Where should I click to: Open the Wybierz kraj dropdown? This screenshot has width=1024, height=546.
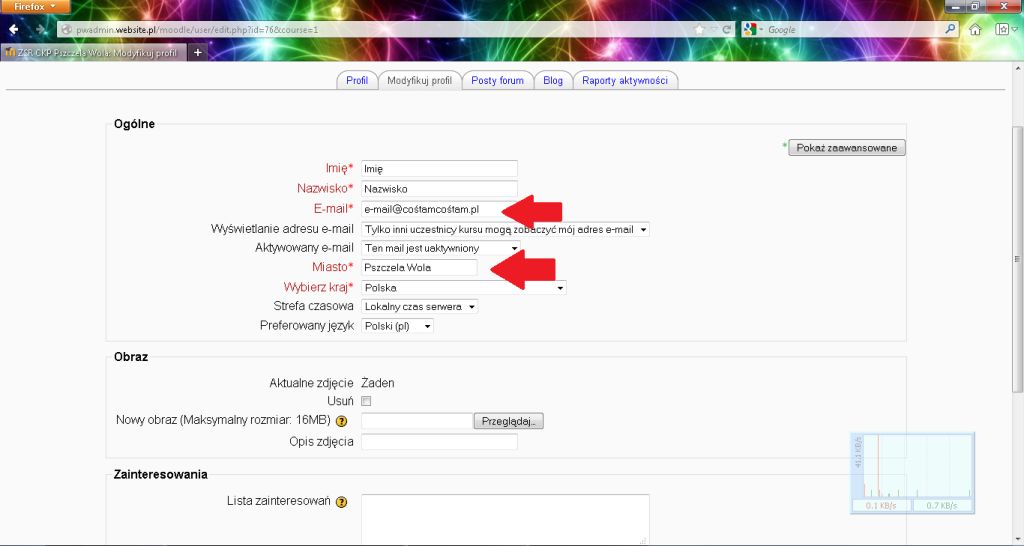pos(463,287)
